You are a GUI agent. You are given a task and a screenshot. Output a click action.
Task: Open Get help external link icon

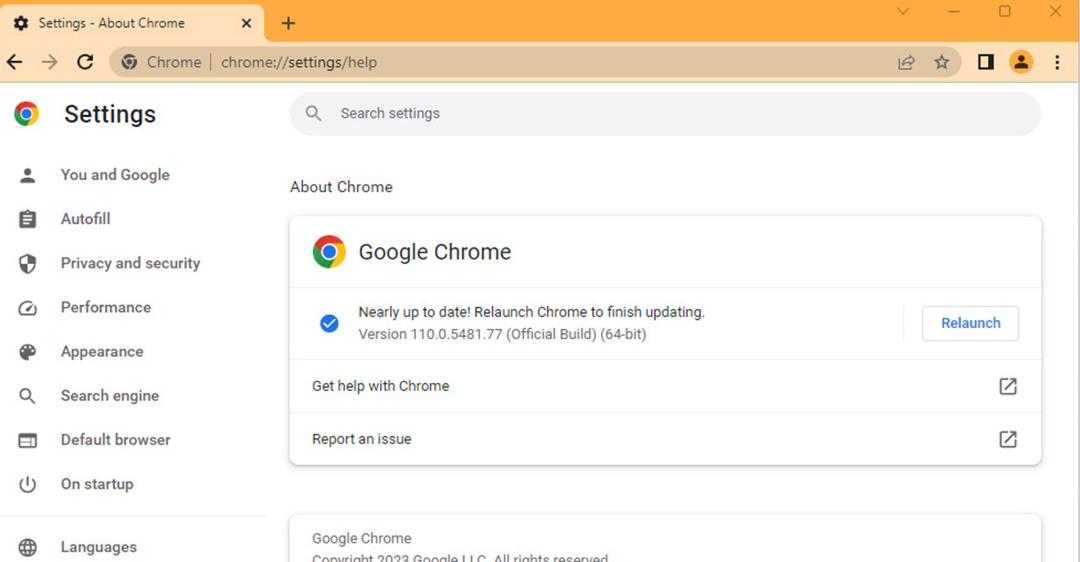pyautogui.click(x=1008, y=386)
